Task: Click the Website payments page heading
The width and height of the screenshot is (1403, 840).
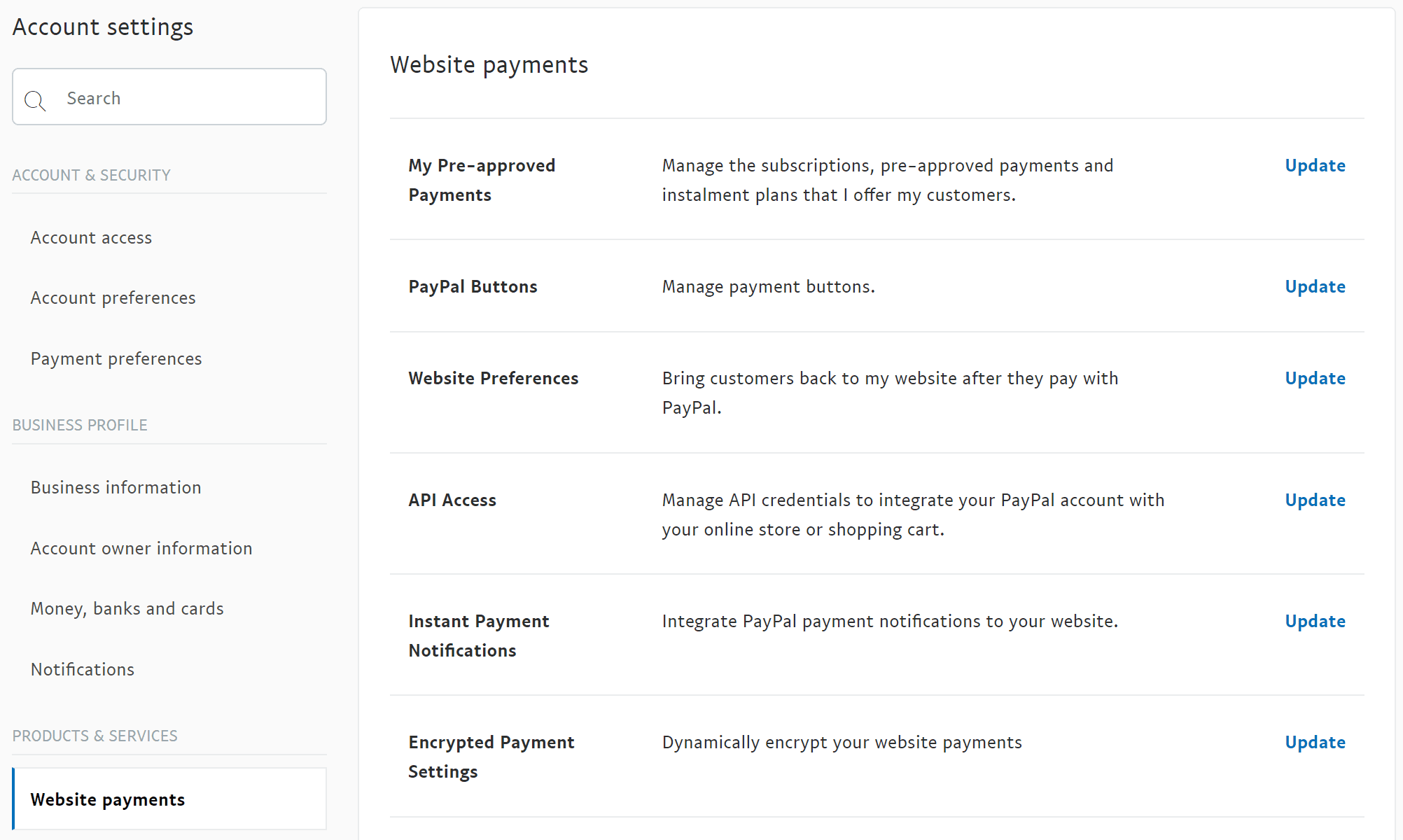Action: 489,65
